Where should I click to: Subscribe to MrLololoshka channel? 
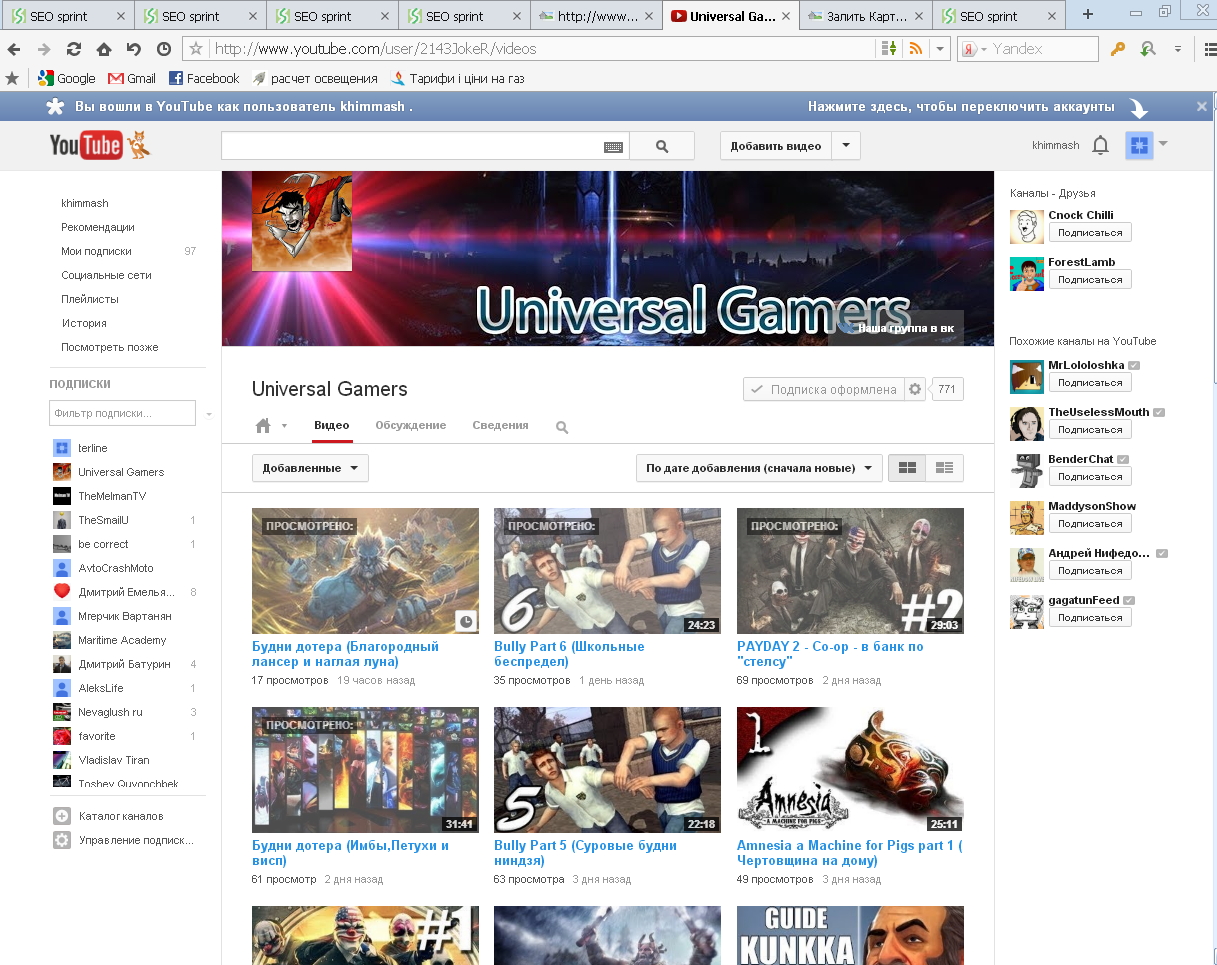click(1090, 383)
